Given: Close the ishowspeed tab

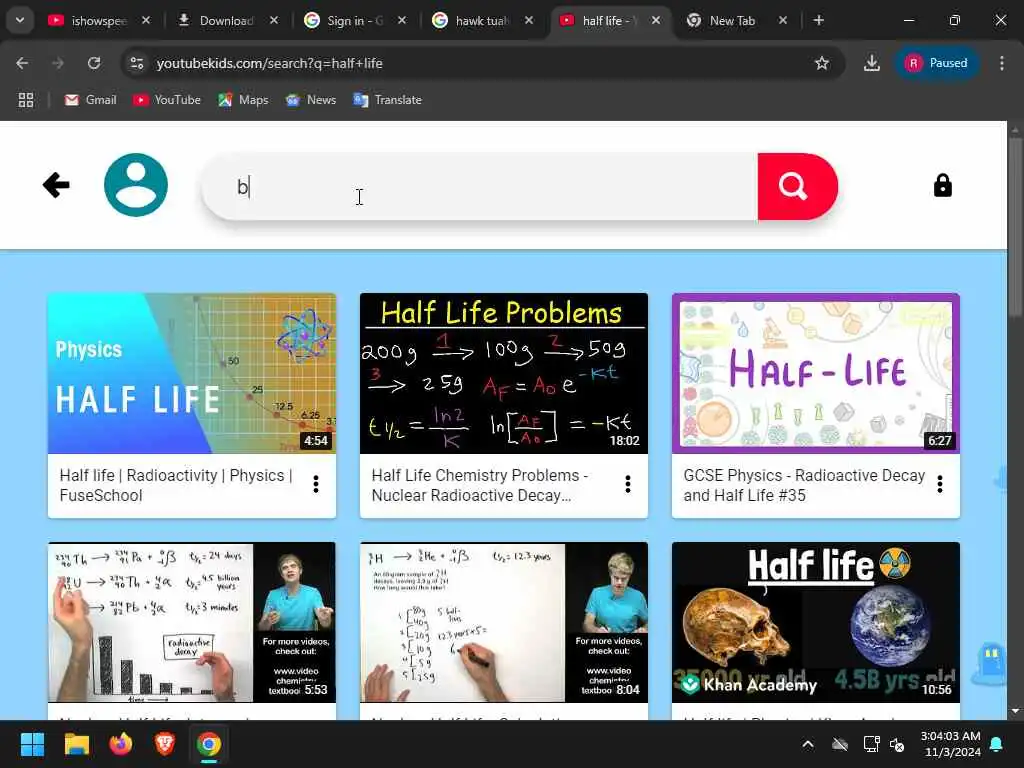Looking at the screenshot, I should coord(146,21).
